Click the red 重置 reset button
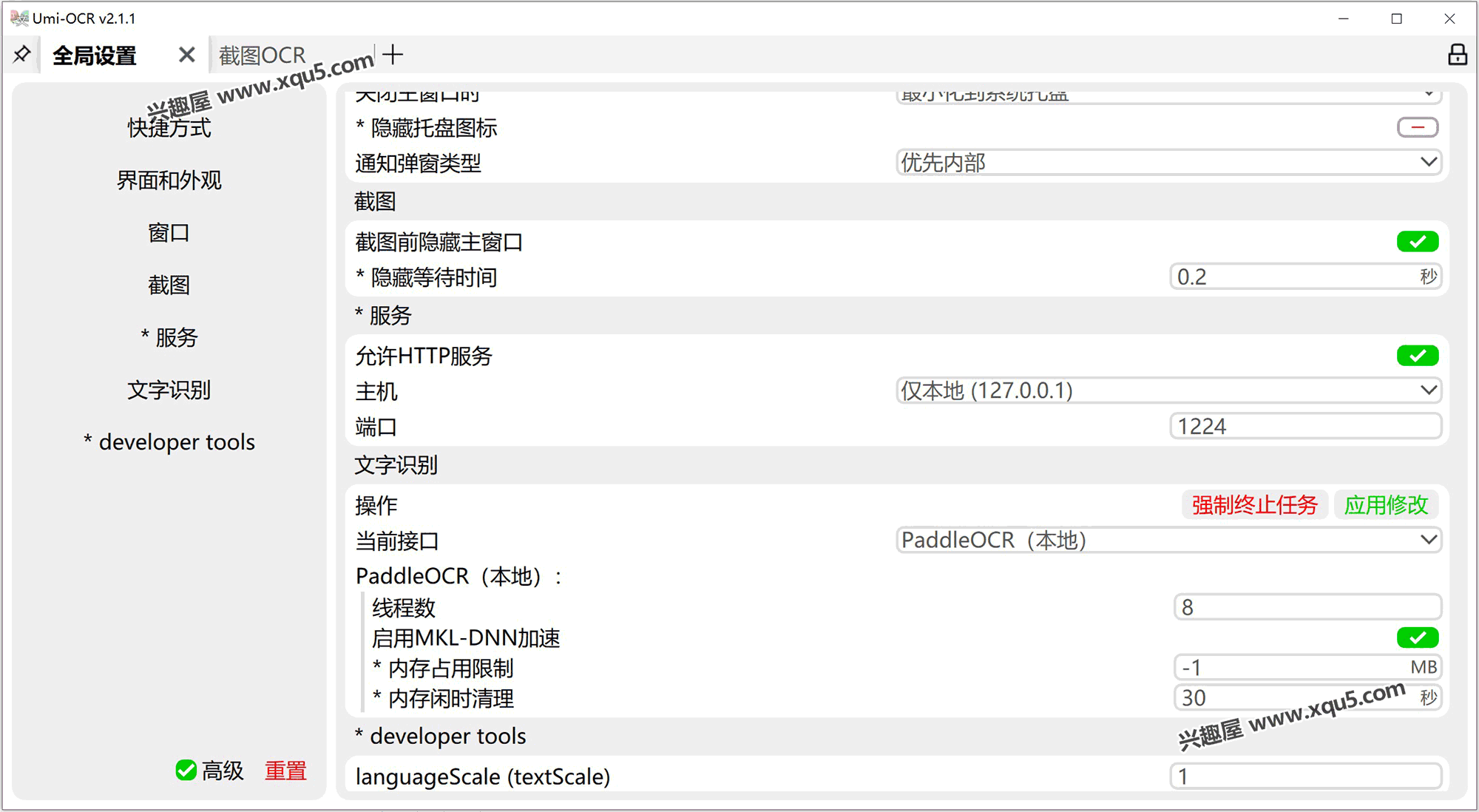The image size is (1479, 812). [285, 771]
